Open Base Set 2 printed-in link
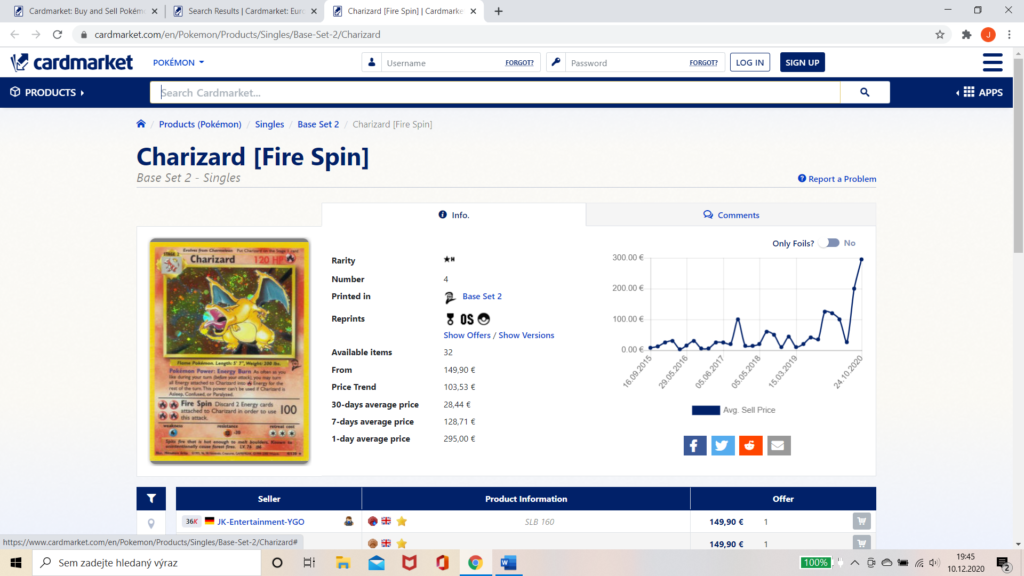Viewport: 1024px width, 576px height. (x=482, y=296)
